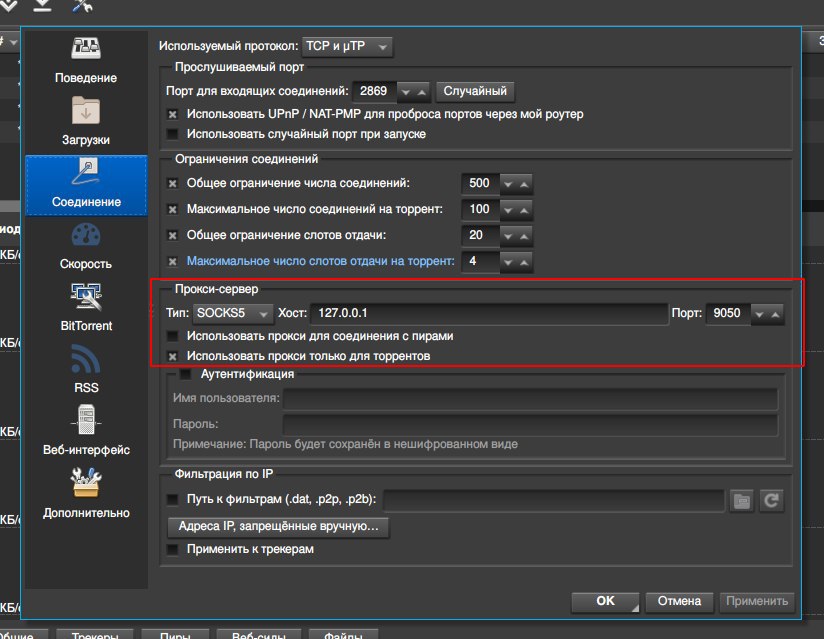This screenshot has width=824, height=639.
Task: Switch to Трекеры tab in main window
Action: tap(95, 634)
